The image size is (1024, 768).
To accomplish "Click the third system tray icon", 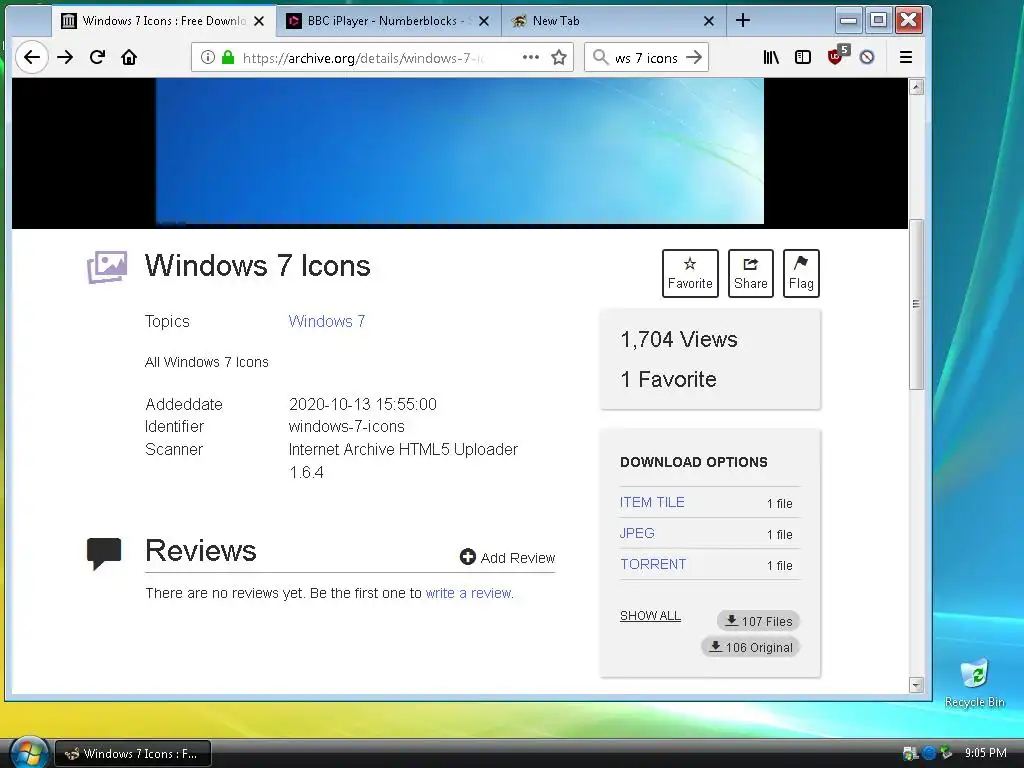I will coord(946,753).
